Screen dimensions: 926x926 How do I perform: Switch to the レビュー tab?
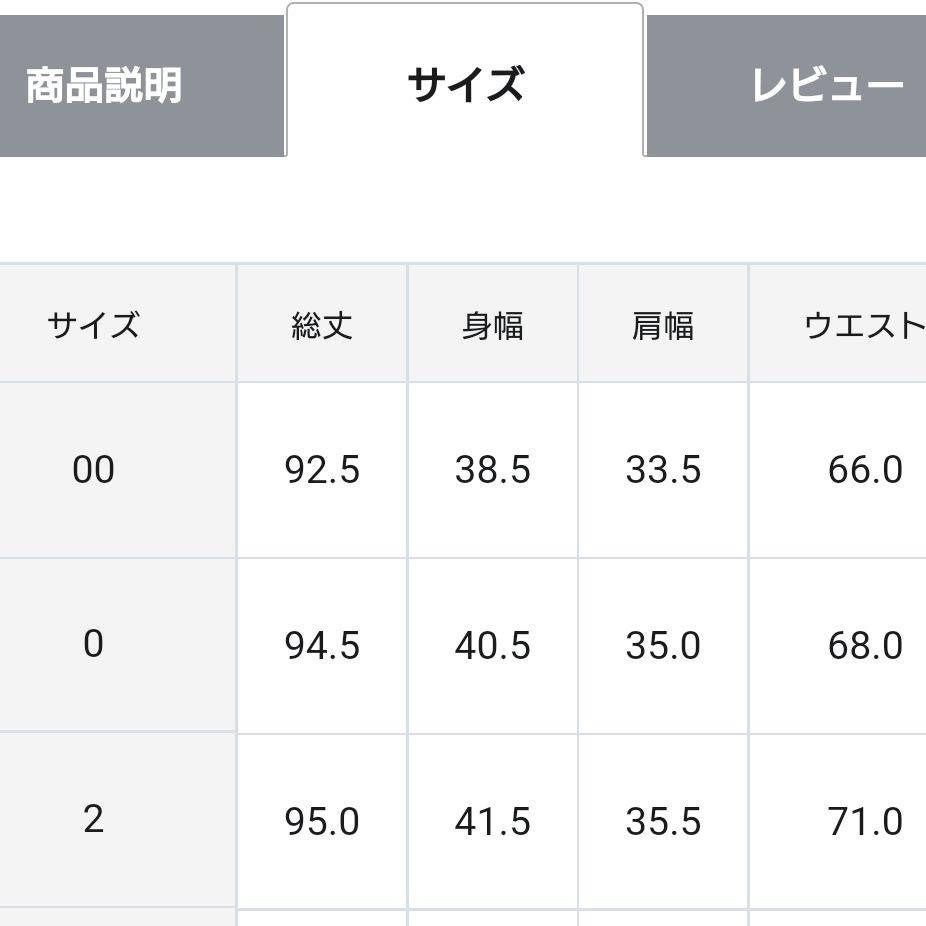pos(786,86)
